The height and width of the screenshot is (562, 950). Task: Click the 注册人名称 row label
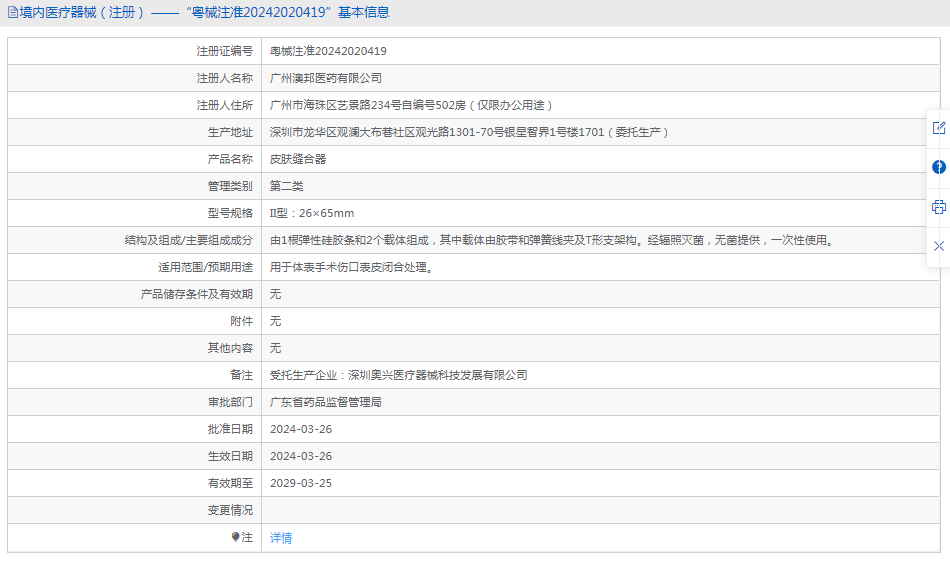pyautogui.click(x=224, y=78)
